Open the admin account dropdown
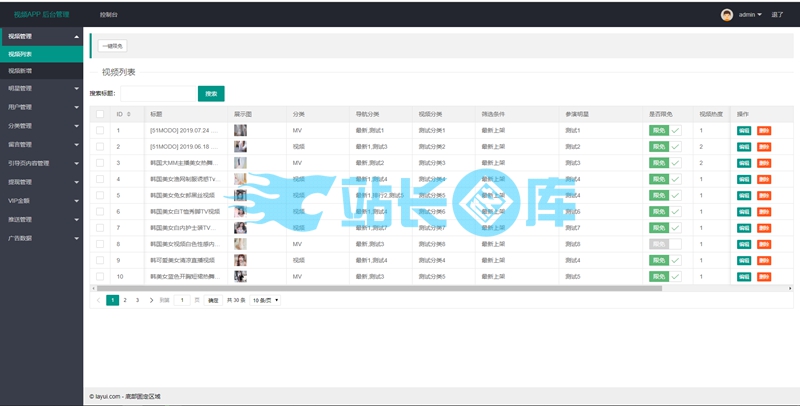800x406 pixels. click(750, 15)
